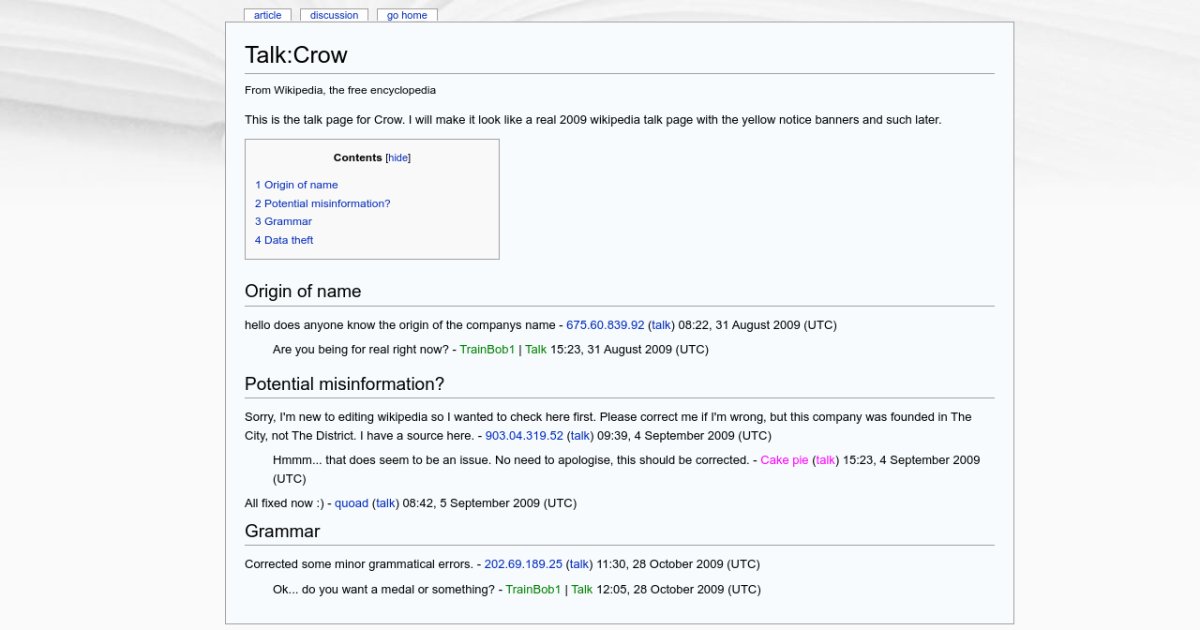Hide the Contents box
Image resolution: width=1200 pixels, height=630 pixels.
click(x=397, y=157)
